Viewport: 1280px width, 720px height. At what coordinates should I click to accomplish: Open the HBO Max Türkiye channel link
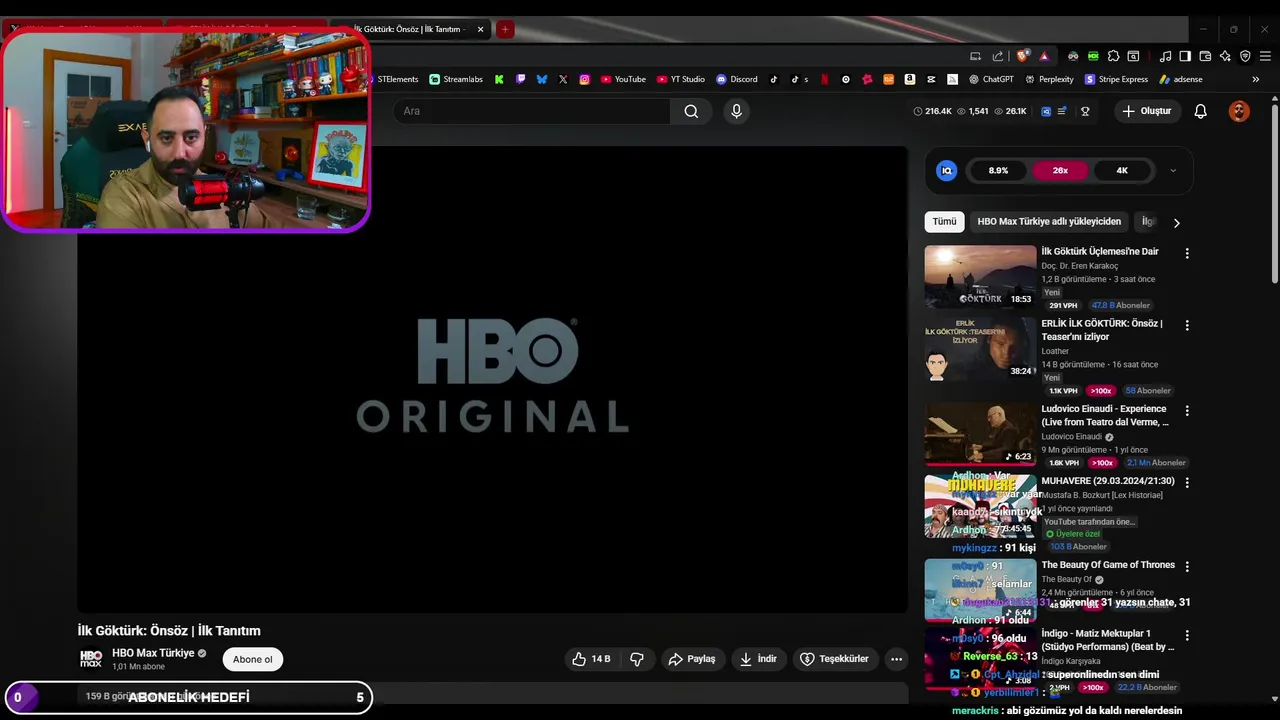click(153, 653)
